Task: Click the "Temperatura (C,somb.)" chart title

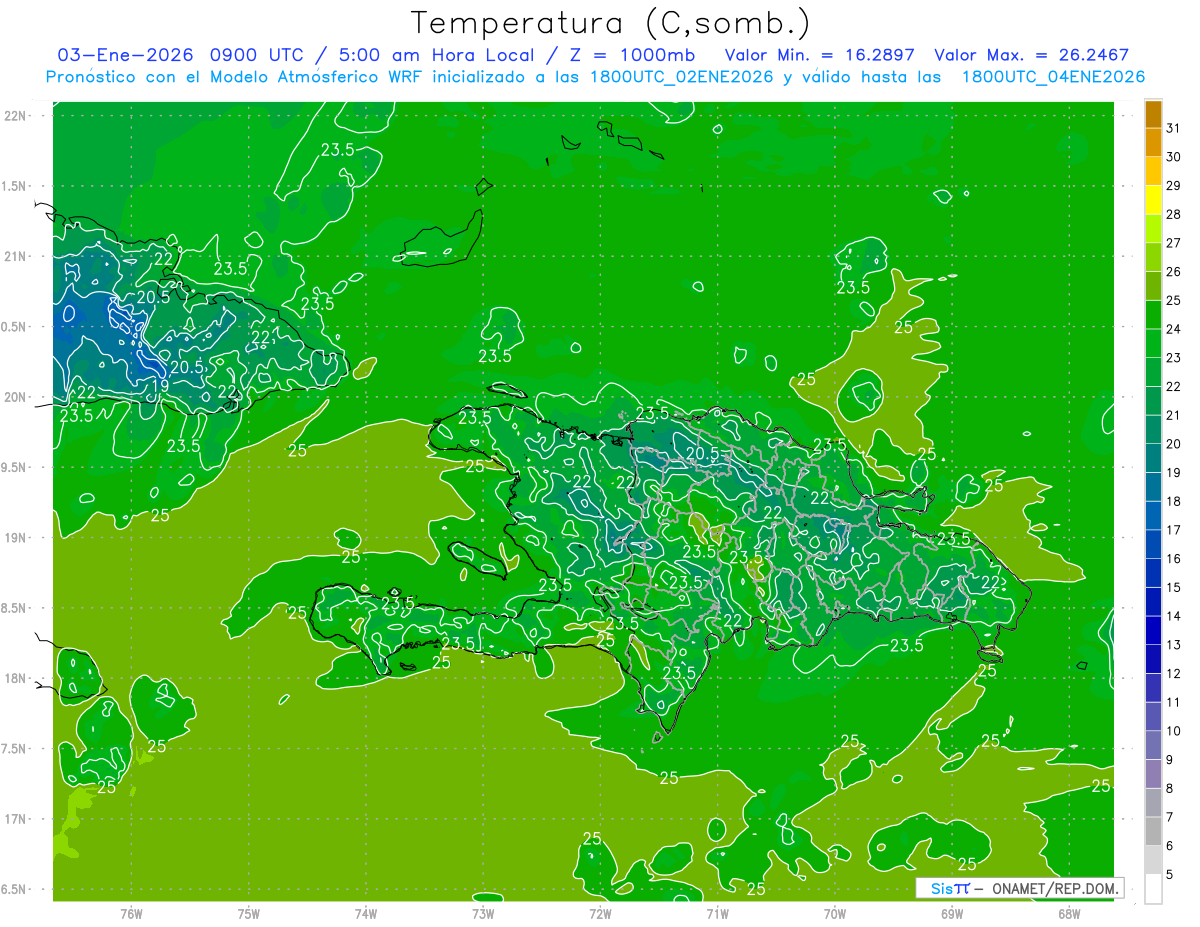Action: point(611,23)
